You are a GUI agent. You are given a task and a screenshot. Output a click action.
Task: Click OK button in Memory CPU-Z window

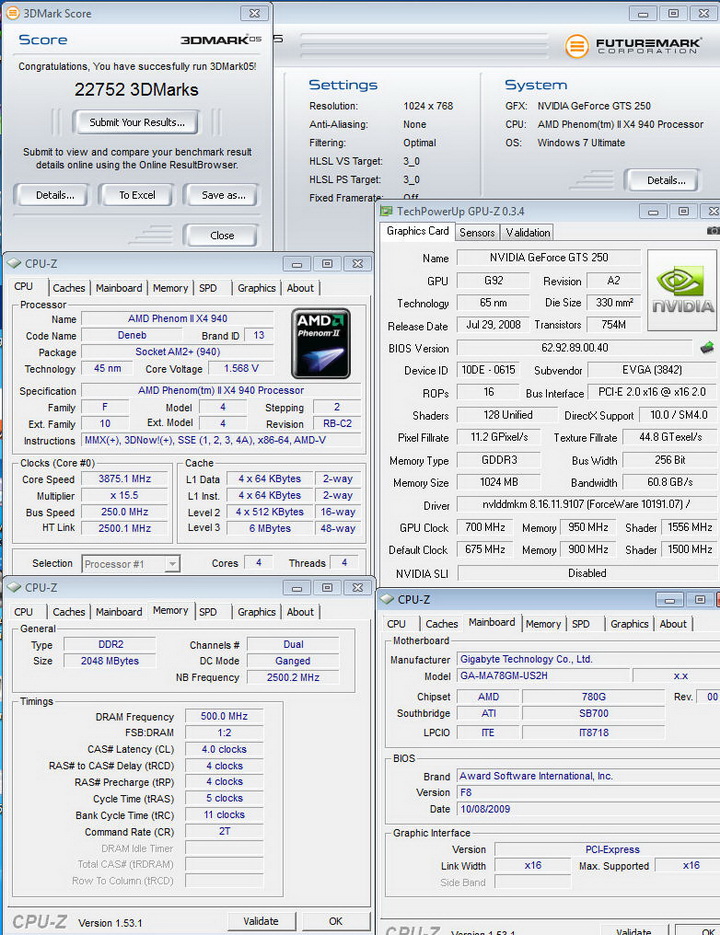[x=336, y=921]
